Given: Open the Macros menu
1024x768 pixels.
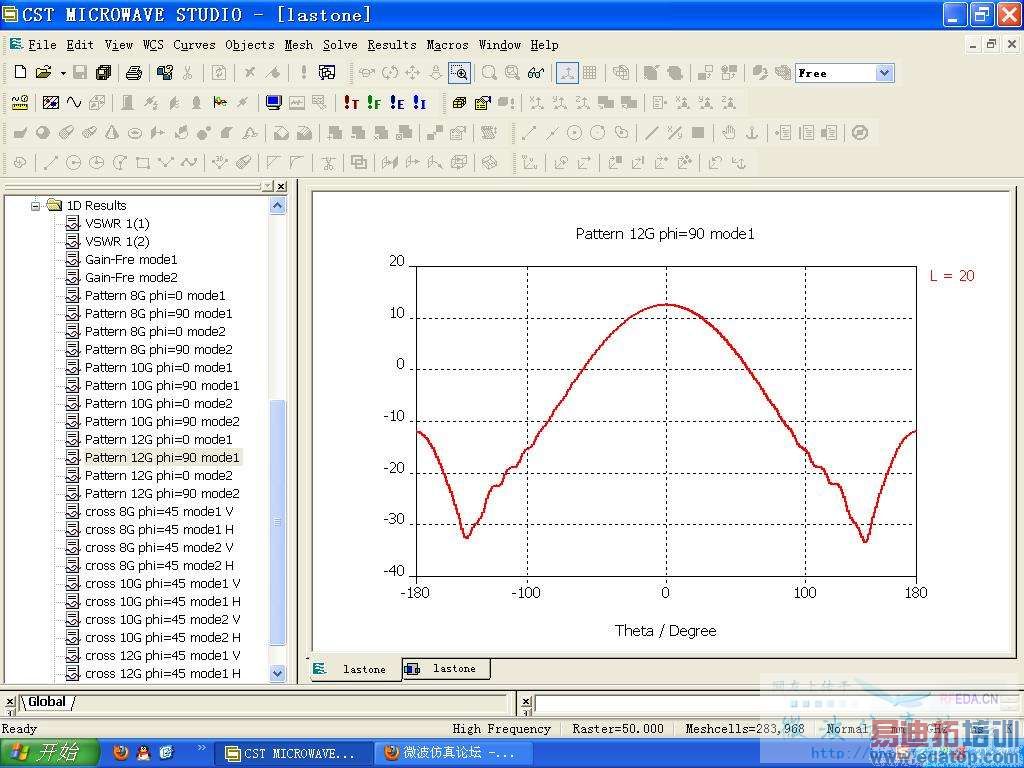Looking at the screenshot, I should coord(447,45).
